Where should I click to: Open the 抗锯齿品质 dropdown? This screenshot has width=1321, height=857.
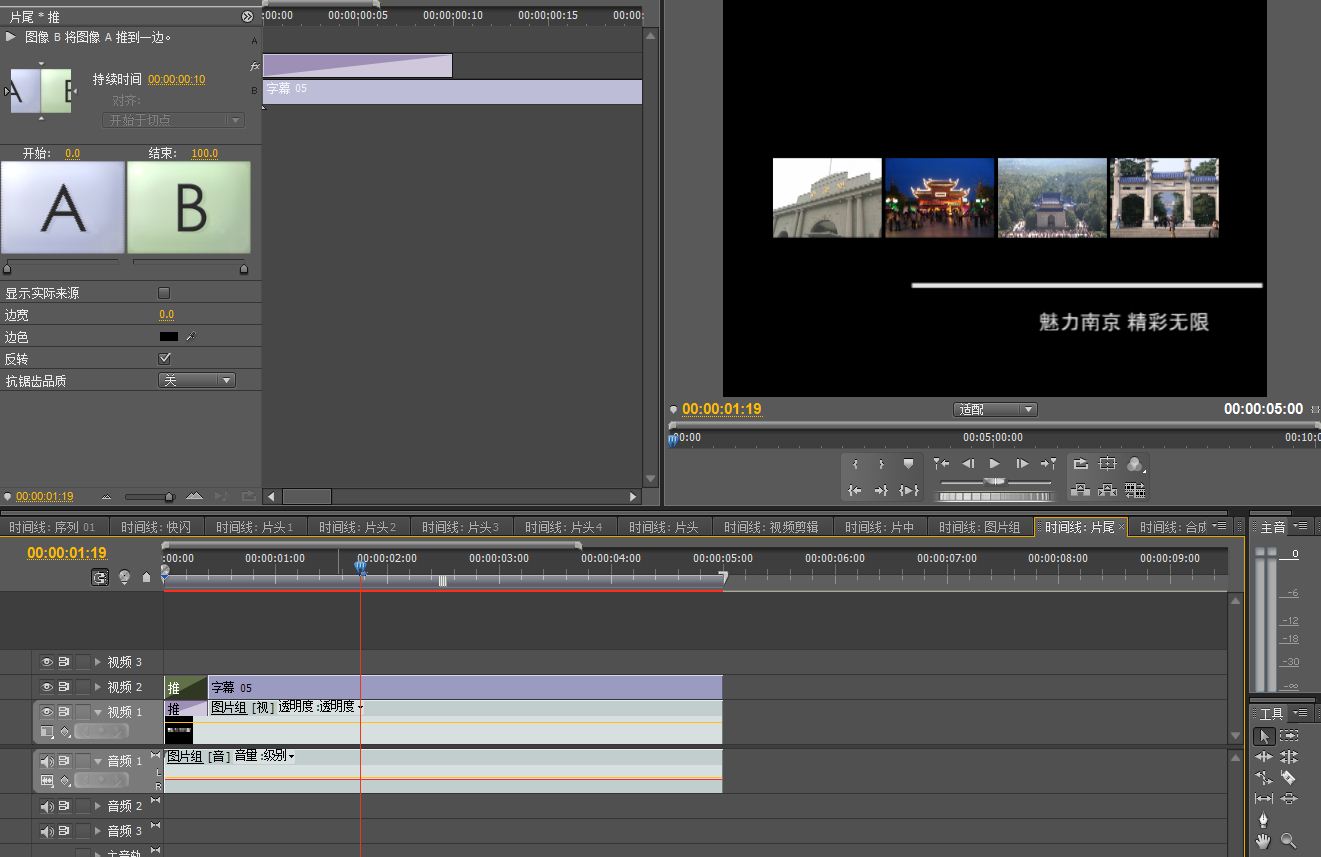(x=197, y=380)
